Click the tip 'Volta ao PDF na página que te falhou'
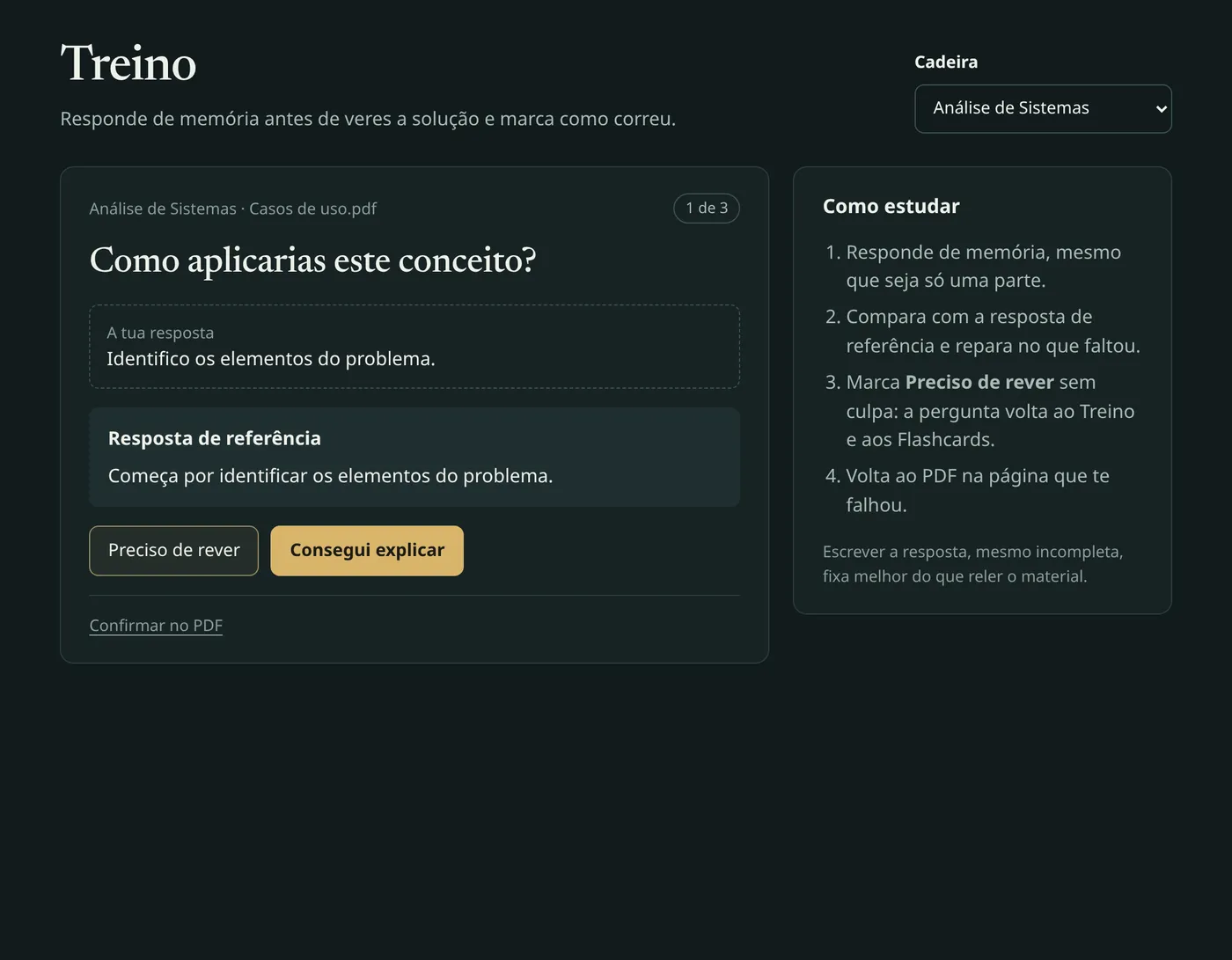Screen dimensions: 1232x960 [x=978, y=490]
